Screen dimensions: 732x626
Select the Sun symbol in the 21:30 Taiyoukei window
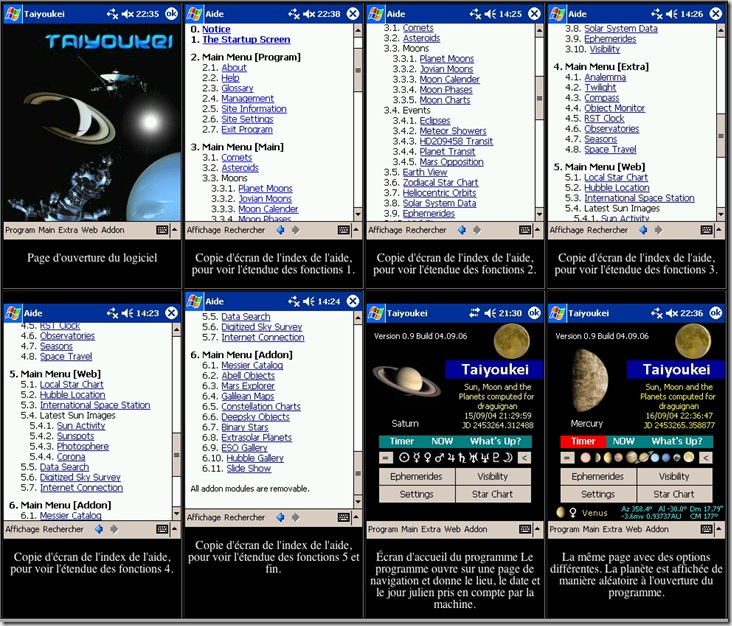pos(404,458)
